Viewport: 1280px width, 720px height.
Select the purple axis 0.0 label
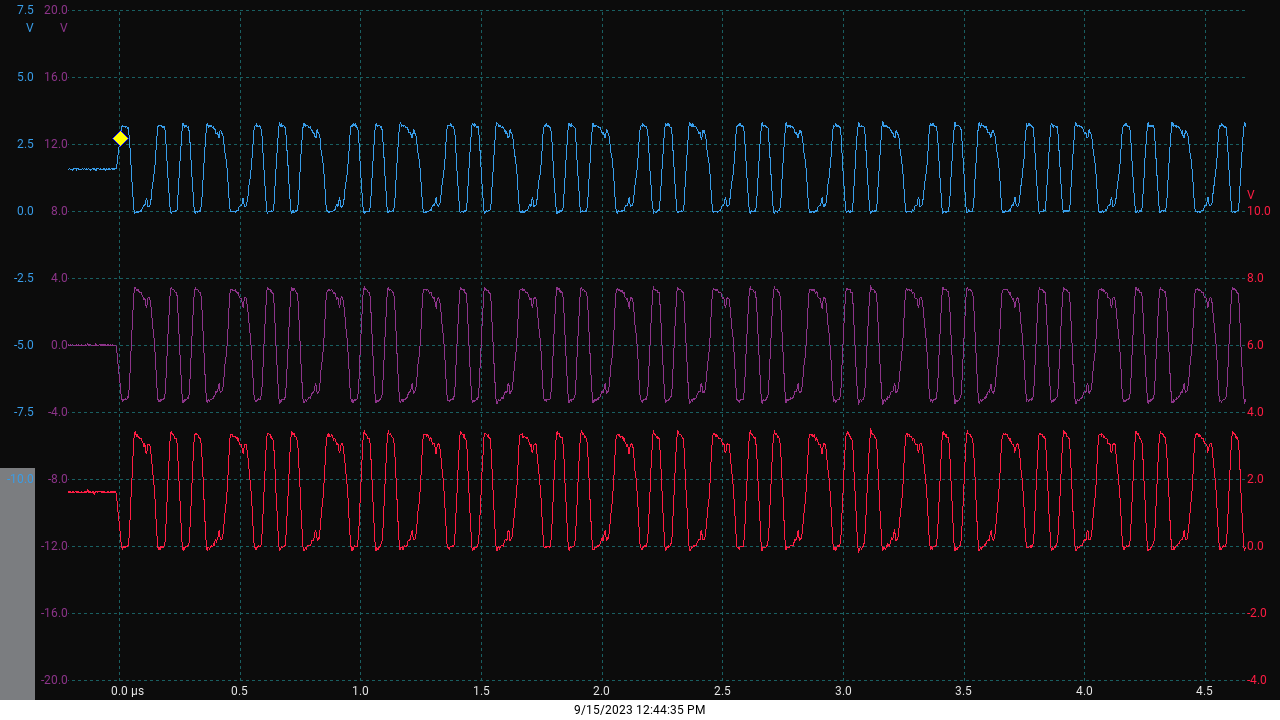[x=59, y=345]
